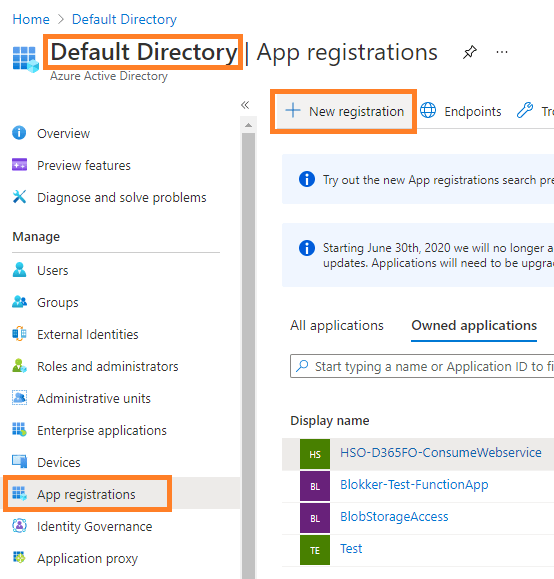Image resolution: width=554 pixels, height=579 pixels.
Task: Click the search preview info banner
Action: [x=418, y=179]
